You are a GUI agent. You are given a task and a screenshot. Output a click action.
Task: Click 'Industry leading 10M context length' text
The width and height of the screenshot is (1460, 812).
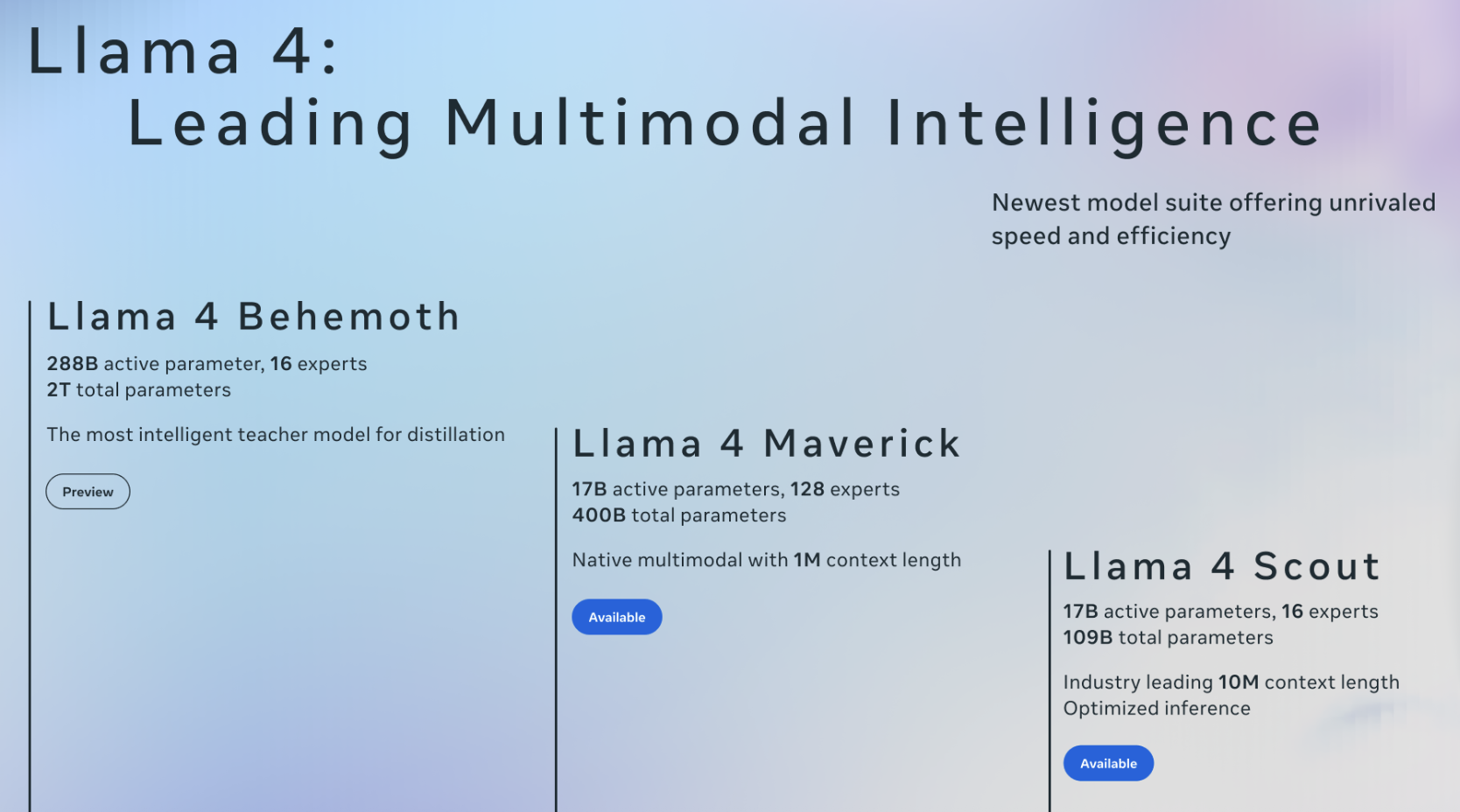click(x=1232, y=682)
